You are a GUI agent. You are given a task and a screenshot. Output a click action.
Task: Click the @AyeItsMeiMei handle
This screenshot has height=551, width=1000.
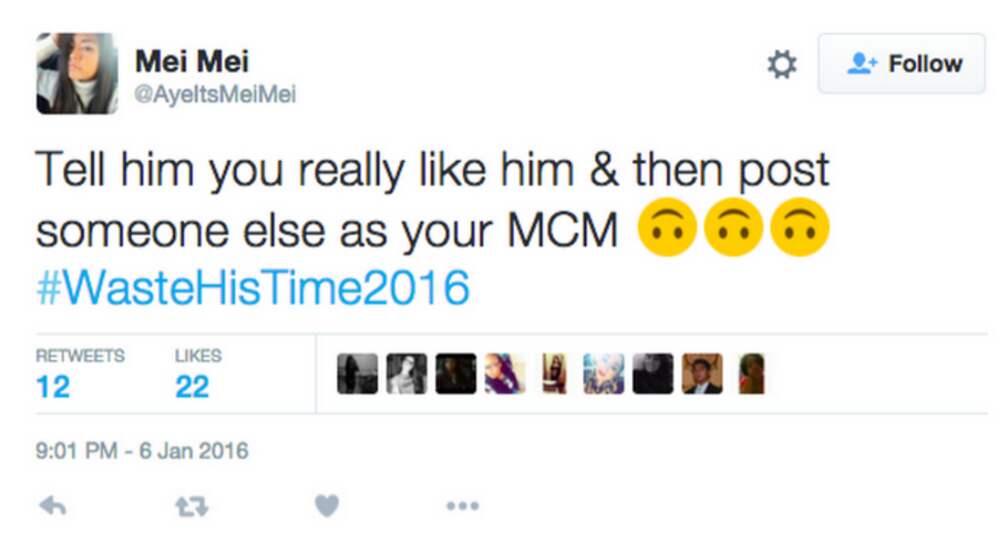pos(215,95)
